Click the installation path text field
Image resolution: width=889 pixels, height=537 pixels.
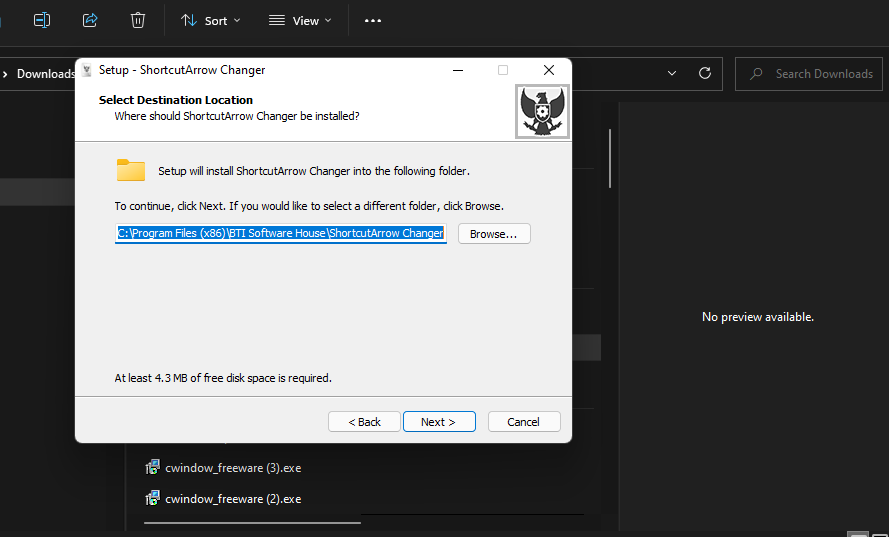280,234
